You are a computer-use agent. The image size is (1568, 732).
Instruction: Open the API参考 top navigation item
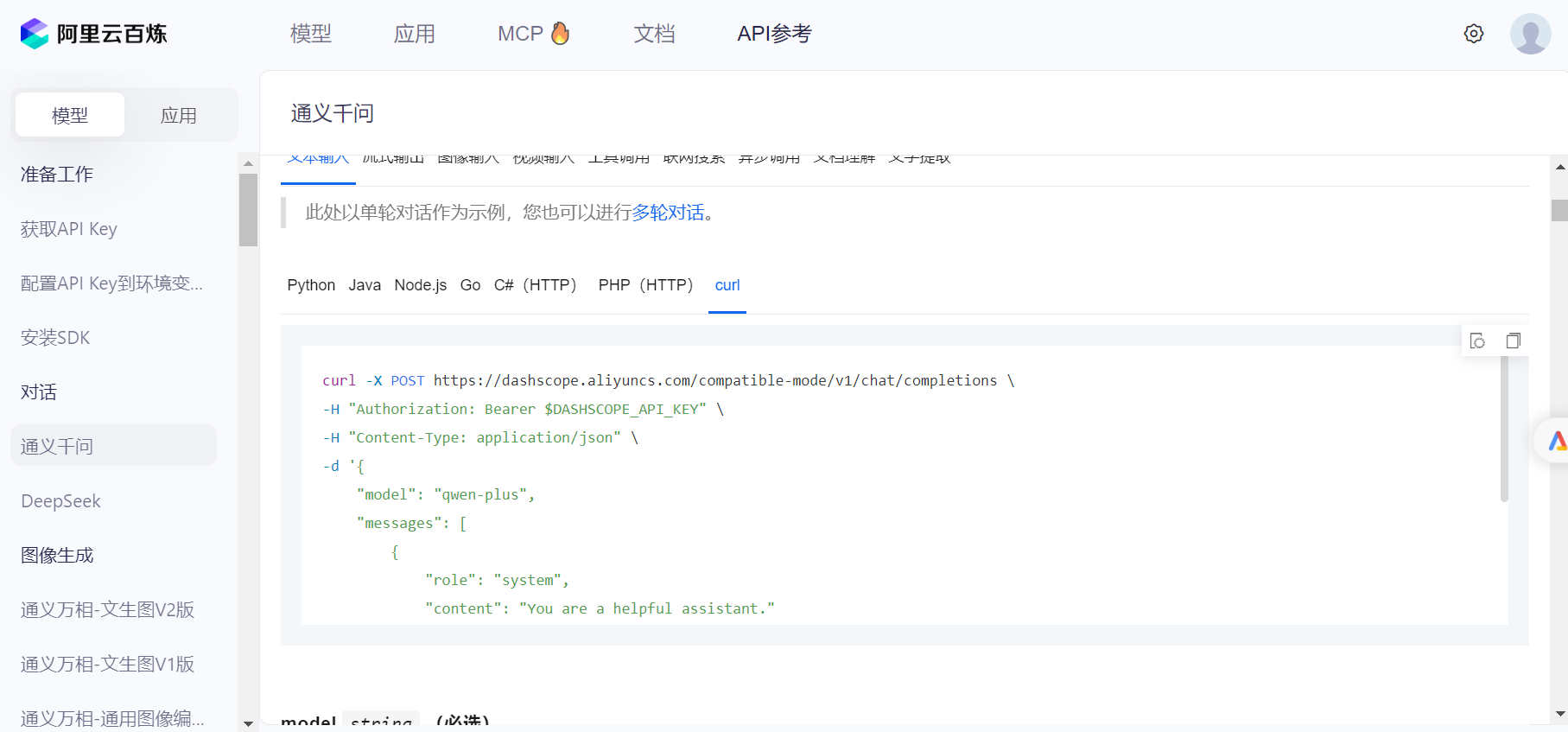tap(774, 34)
